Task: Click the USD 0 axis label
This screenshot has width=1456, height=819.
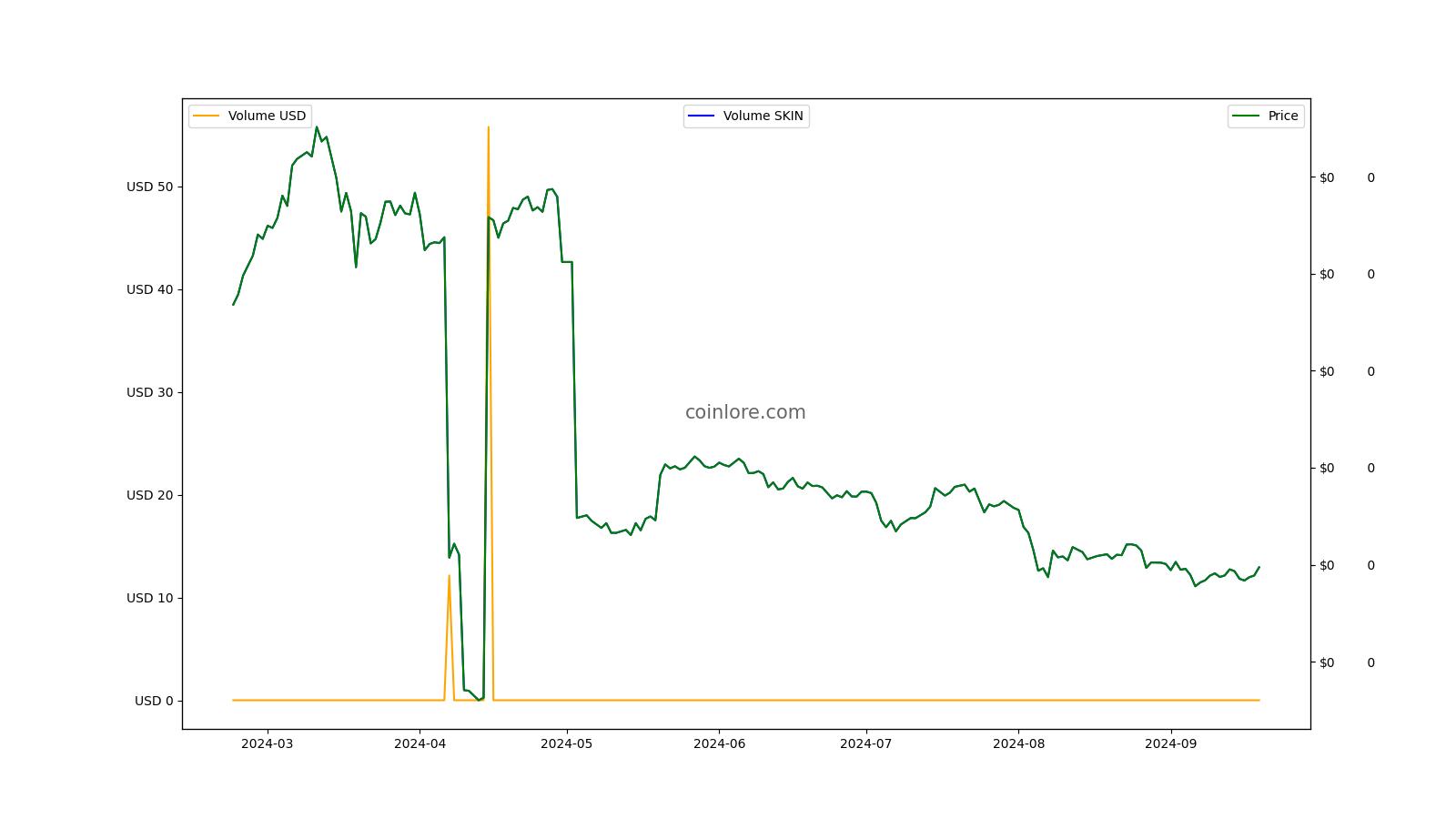Action: point(154,701)
